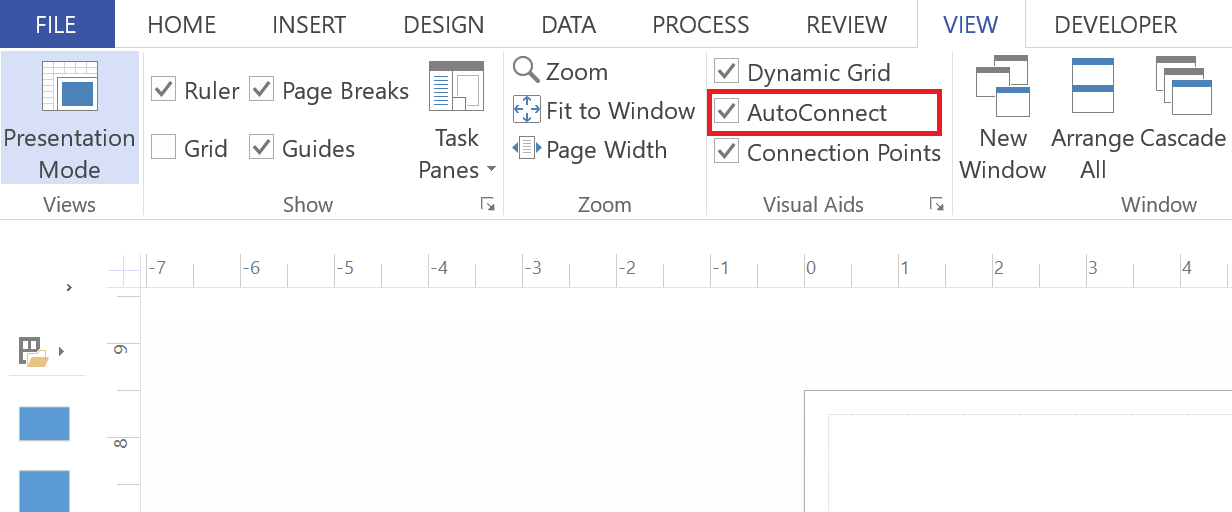
Task: Click the Arrange All windows icon
Action: 1093,85
